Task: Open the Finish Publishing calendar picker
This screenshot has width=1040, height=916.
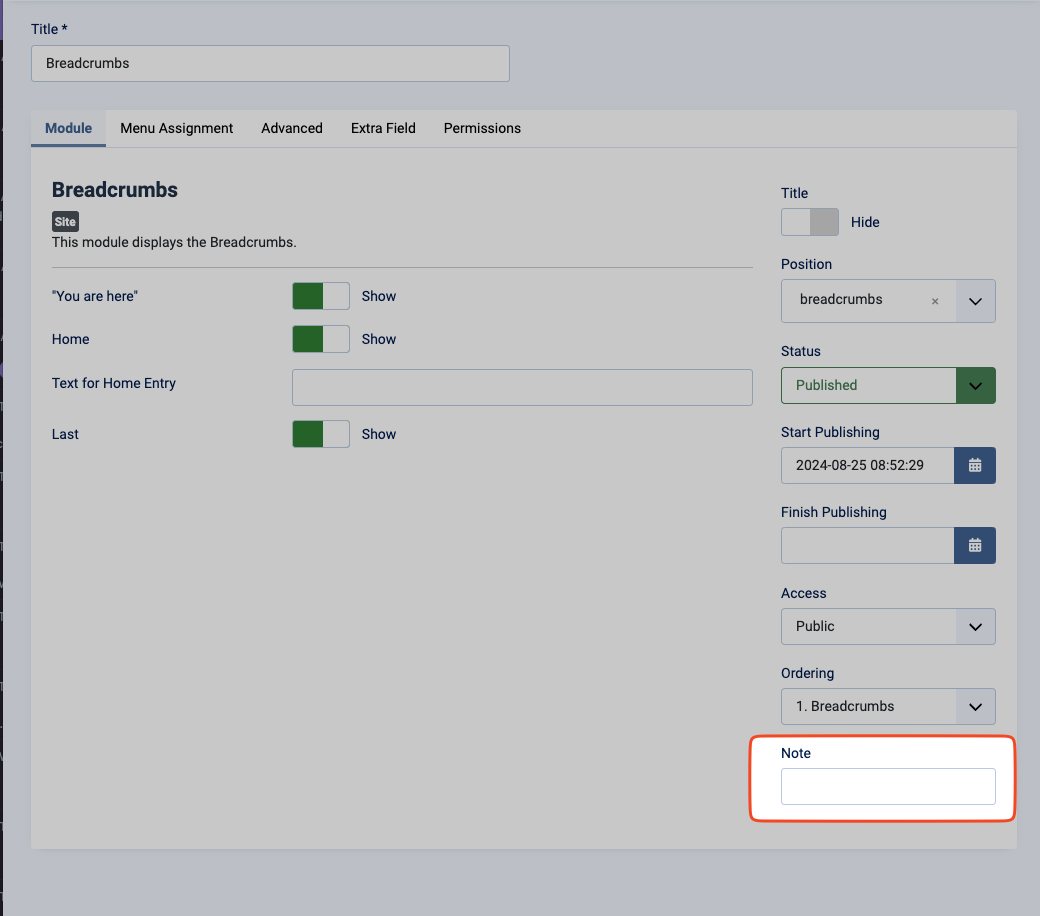Action: click(975, 546)
